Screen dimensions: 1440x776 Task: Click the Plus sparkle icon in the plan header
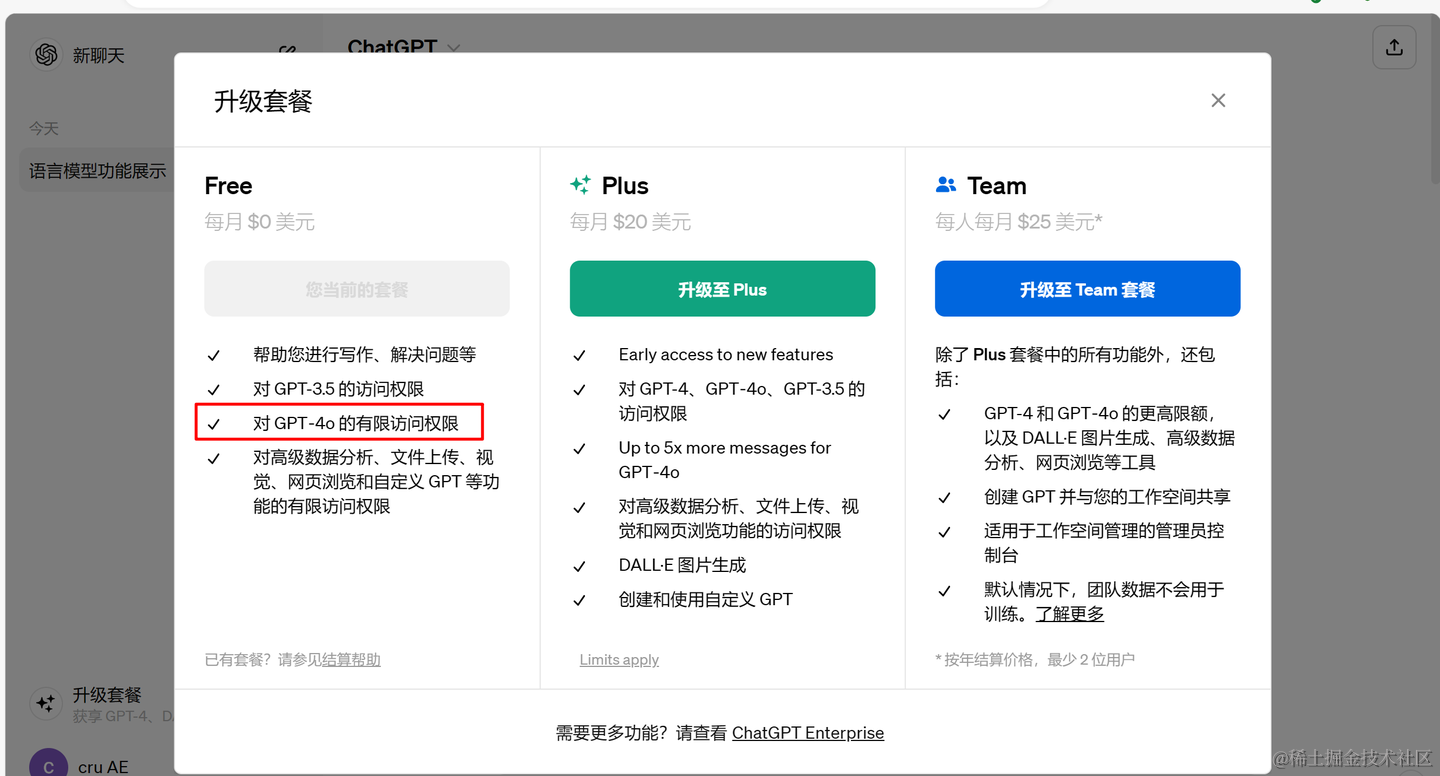pyautogui.click(x=580, y=185)
